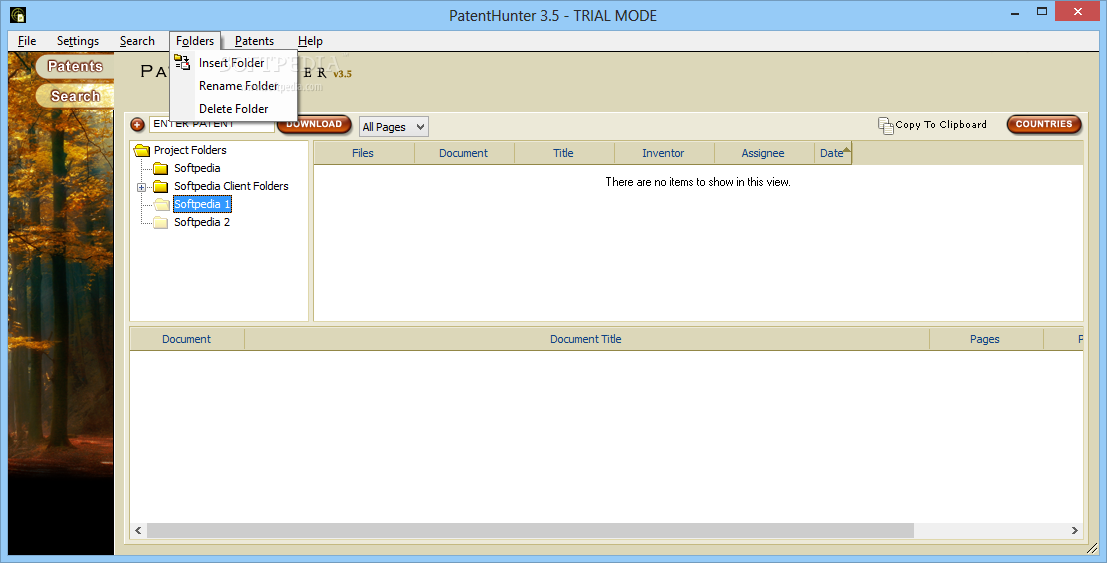The width and height of the screenshot is (1107, 563).
Task: Sort by the upper Document column header
Action: pyautogui.click(x=463, y=153)
